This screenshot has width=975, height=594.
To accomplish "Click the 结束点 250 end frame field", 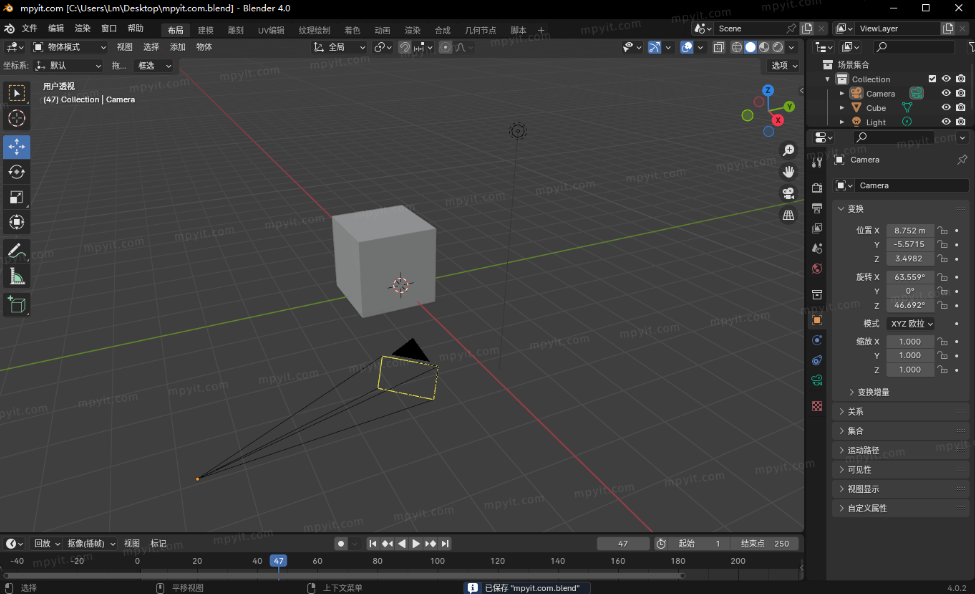I will (765, 543).
